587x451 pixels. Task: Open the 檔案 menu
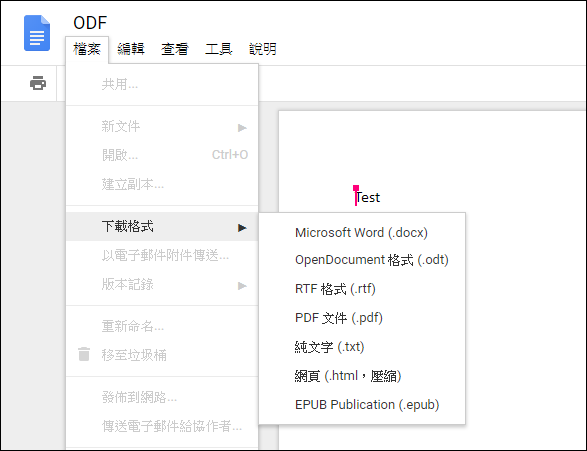(87, 49)
